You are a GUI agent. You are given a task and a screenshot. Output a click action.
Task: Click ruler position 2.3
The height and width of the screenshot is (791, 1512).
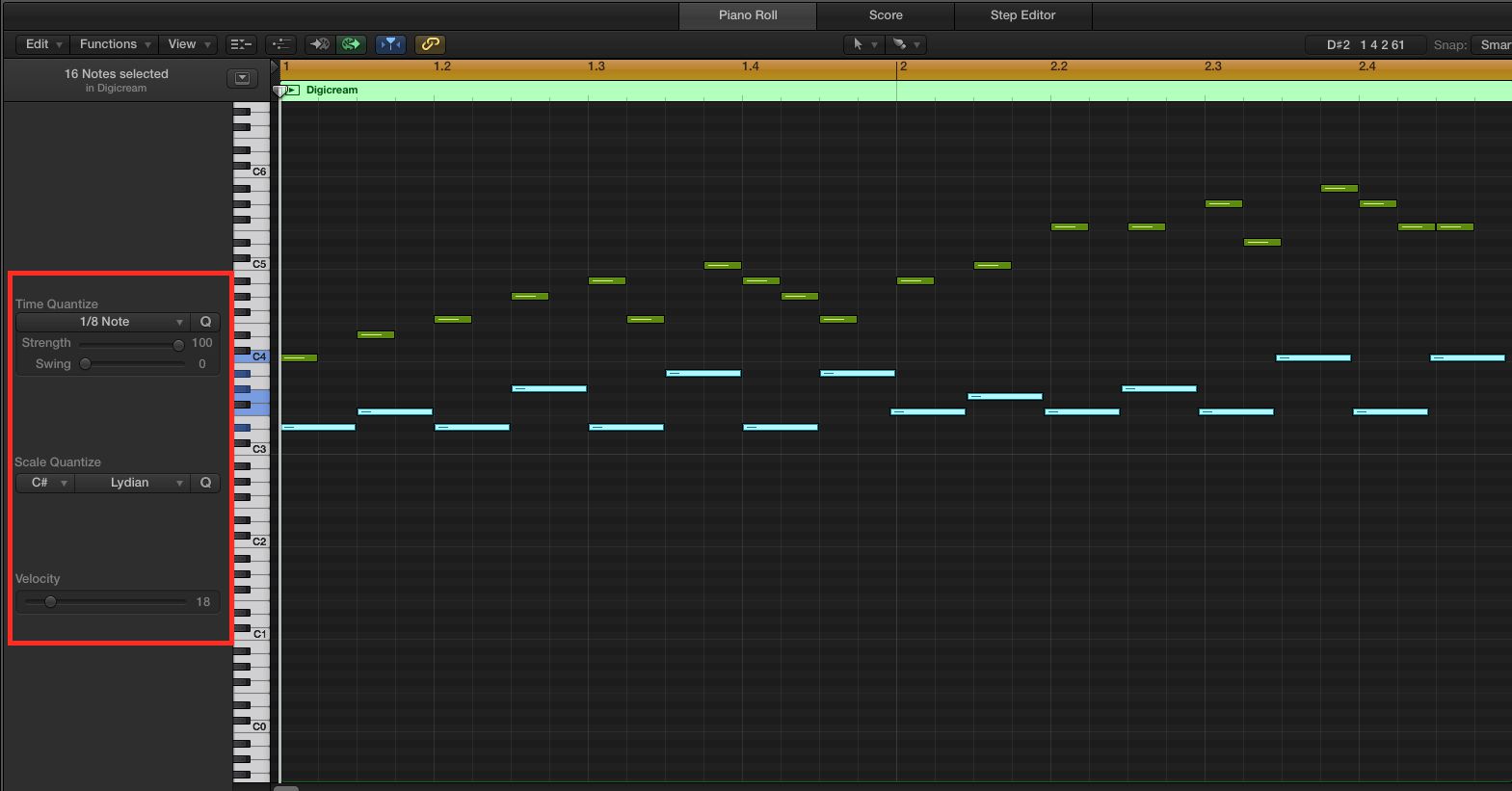(x=1213, y=66)
